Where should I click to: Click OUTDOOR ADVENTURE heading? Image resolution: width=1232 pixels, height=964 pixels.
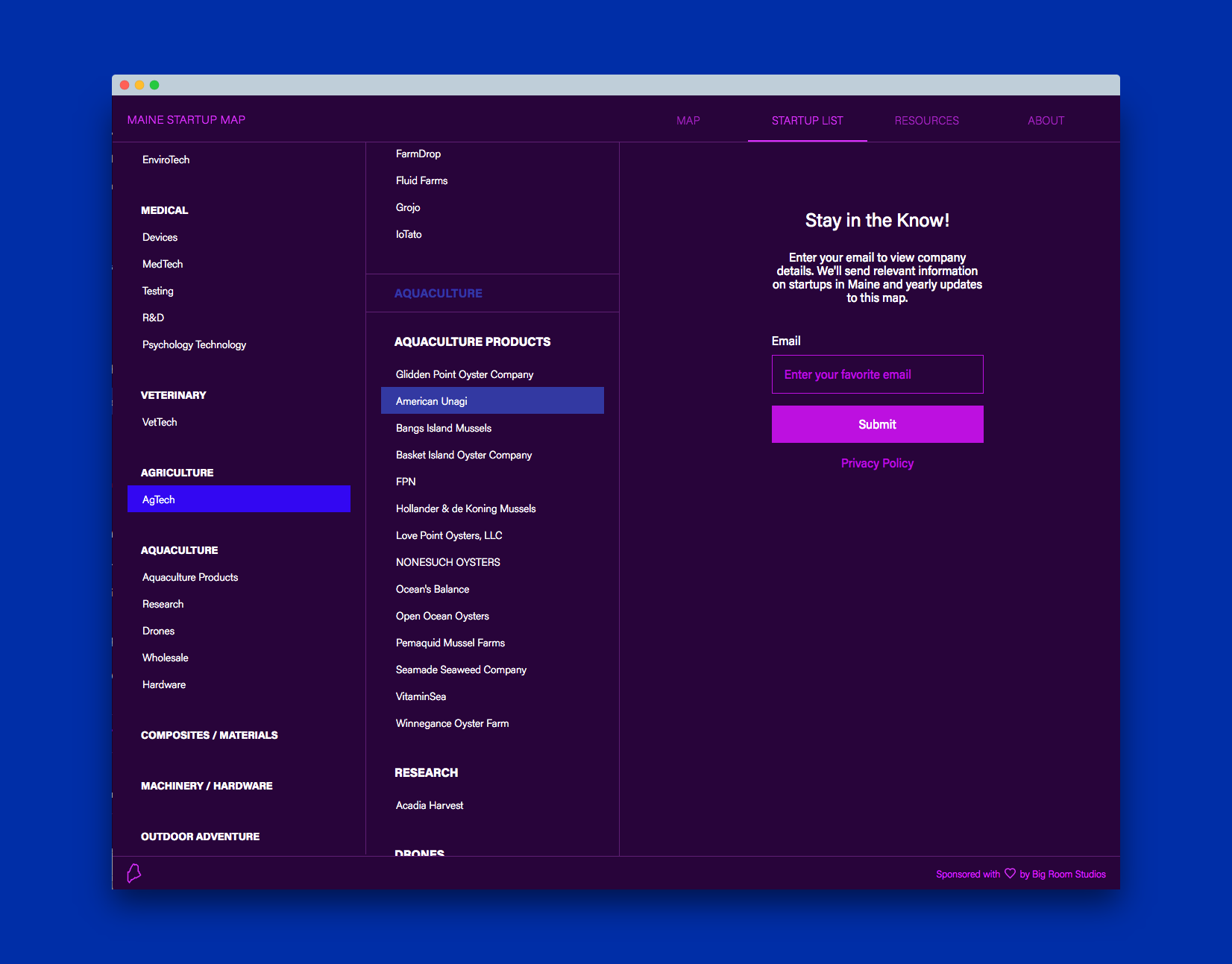[200, 837]
